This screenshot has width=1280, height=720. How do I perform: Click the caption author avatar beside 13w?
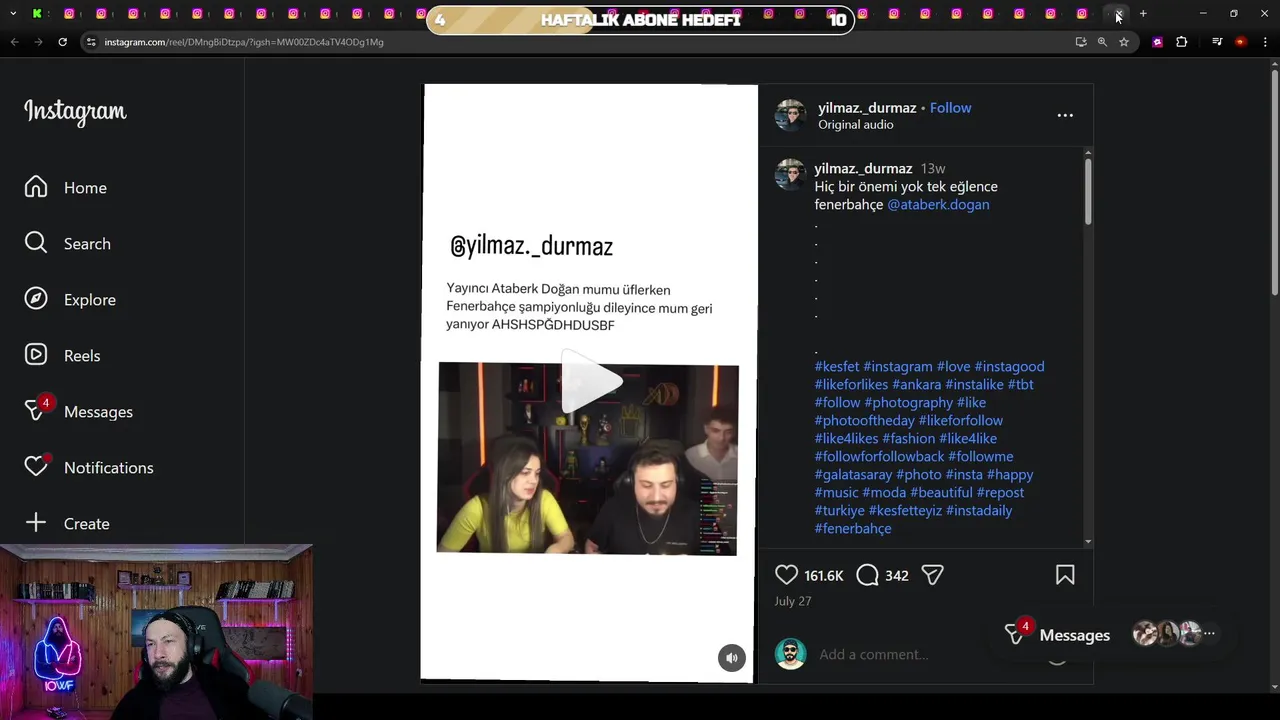tap(790, 174)
